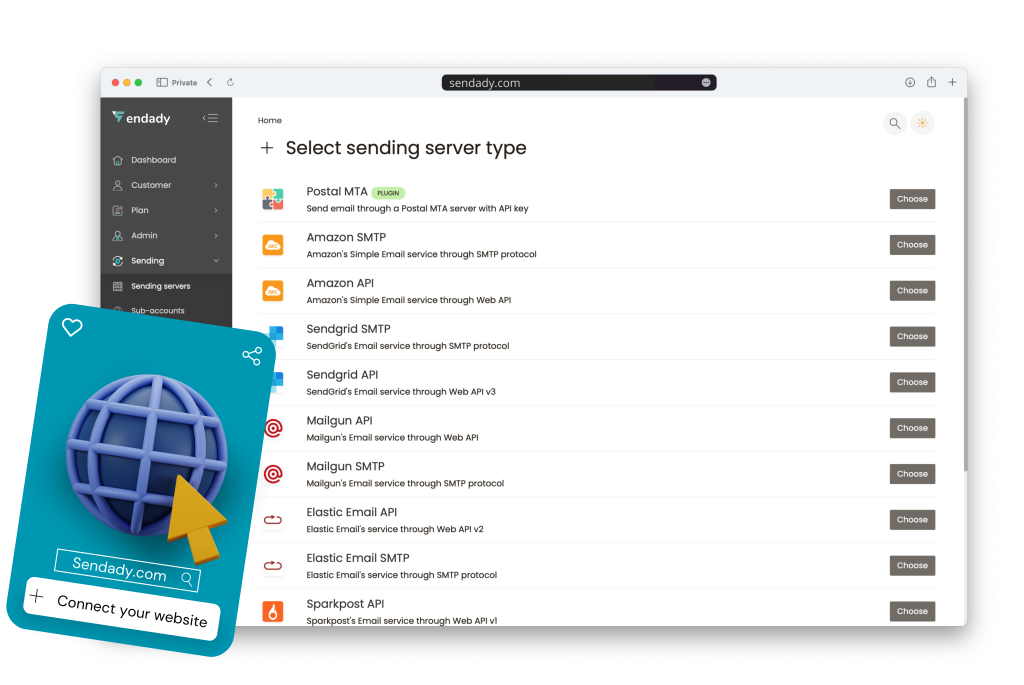The image size is (1024, 685).
Task: Click the Dashboard home icon
Action: (x=118, y=160)
